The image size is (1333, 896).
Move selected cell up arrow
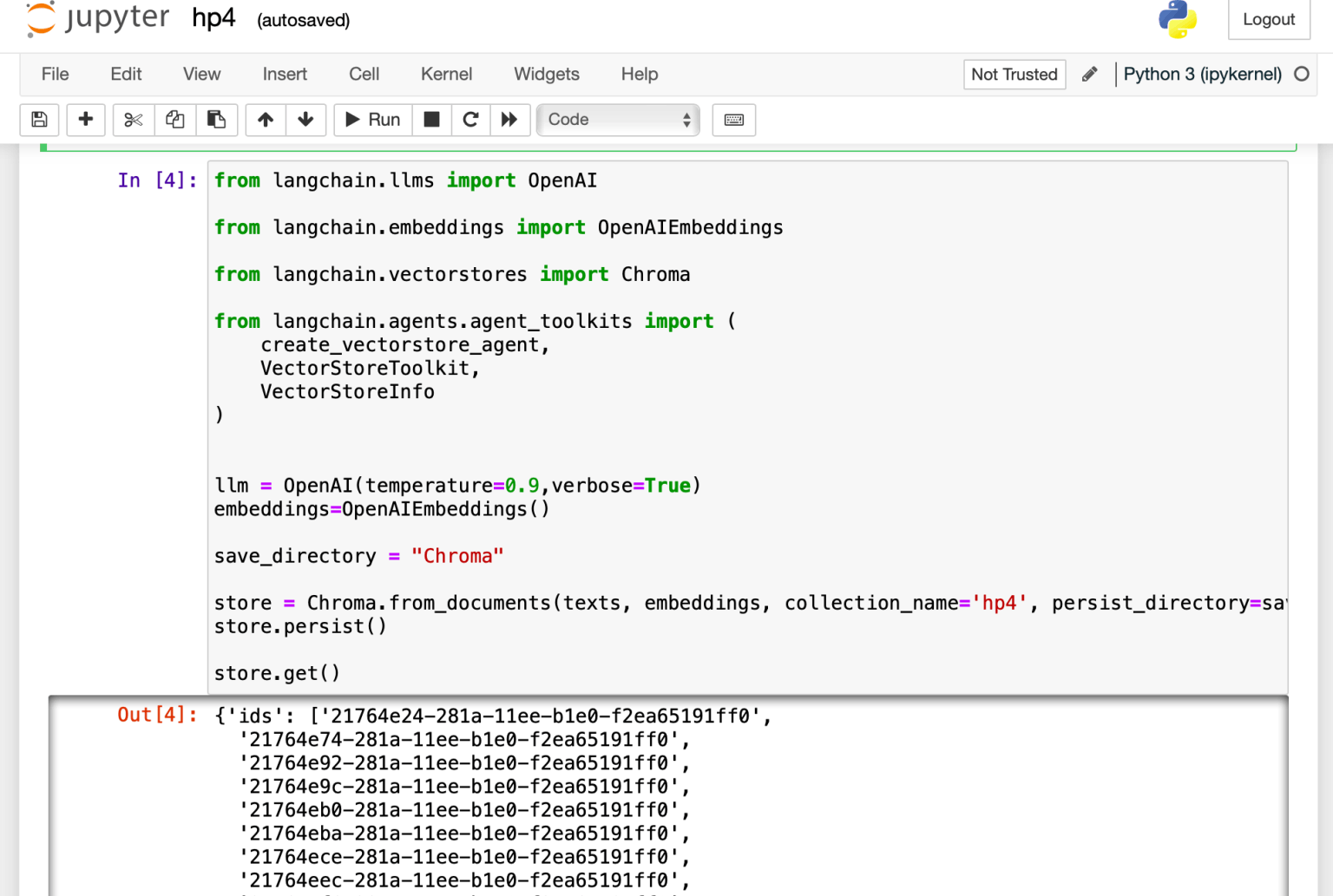point(266,120)
